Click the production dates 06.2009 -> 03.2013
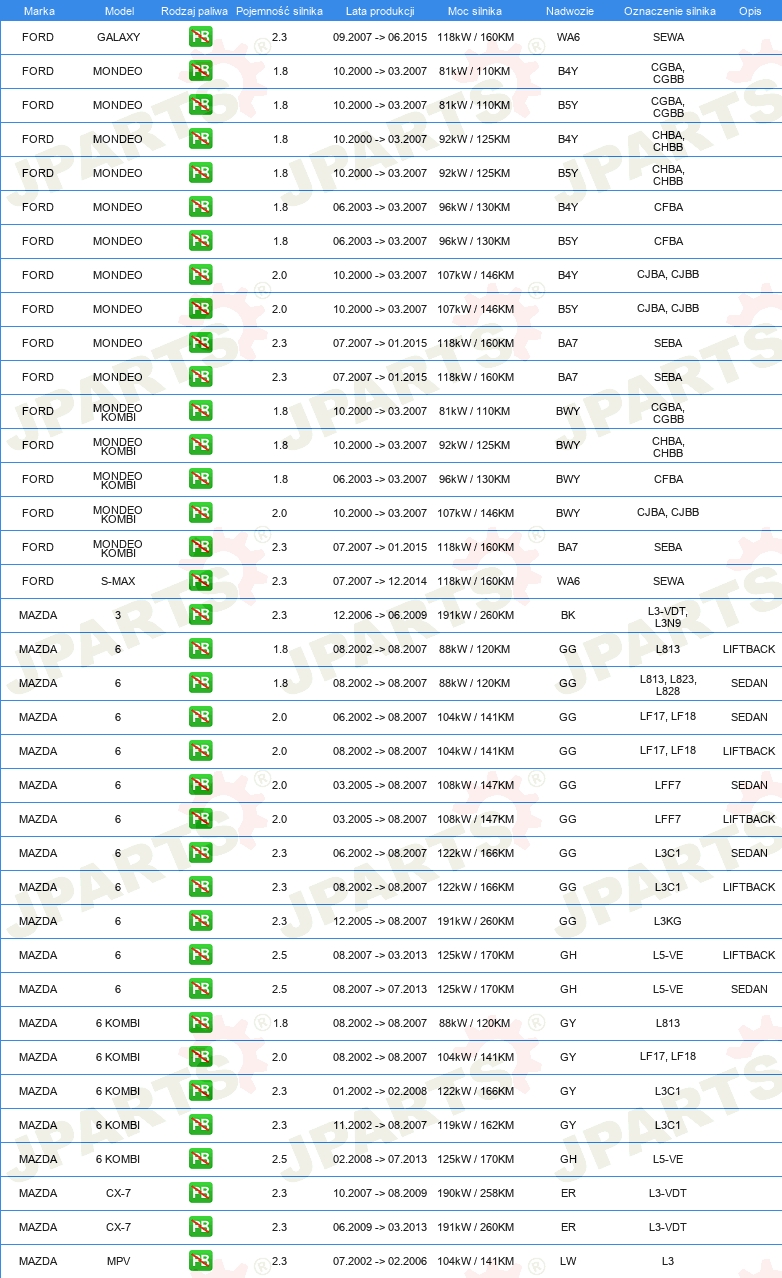 tap(380, 1227)
